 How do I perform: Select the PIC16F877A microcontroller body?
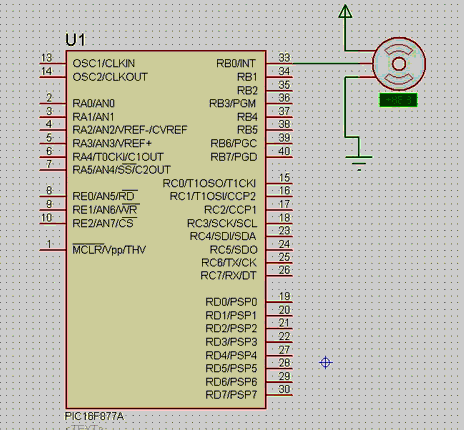coord(166,230)
